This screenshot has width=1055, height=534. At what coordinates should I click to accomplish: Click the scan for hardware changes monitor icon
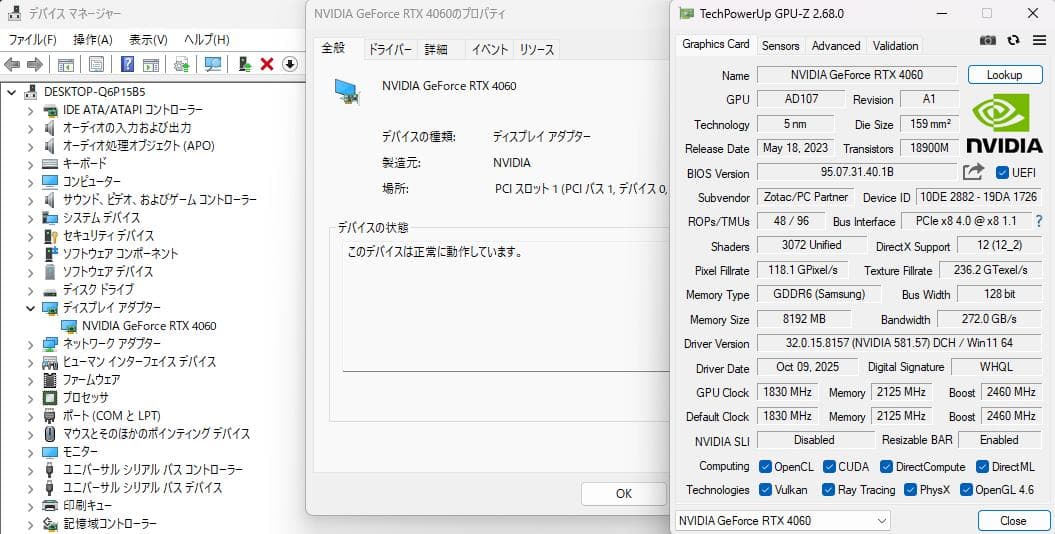(x=213, y=65)
